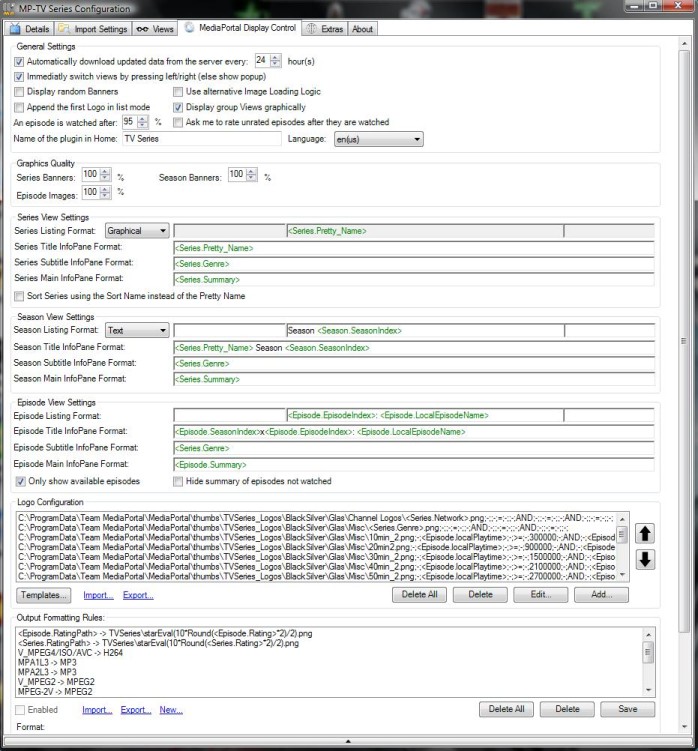Toggle immediately switch views by left/right

(19, 77)
